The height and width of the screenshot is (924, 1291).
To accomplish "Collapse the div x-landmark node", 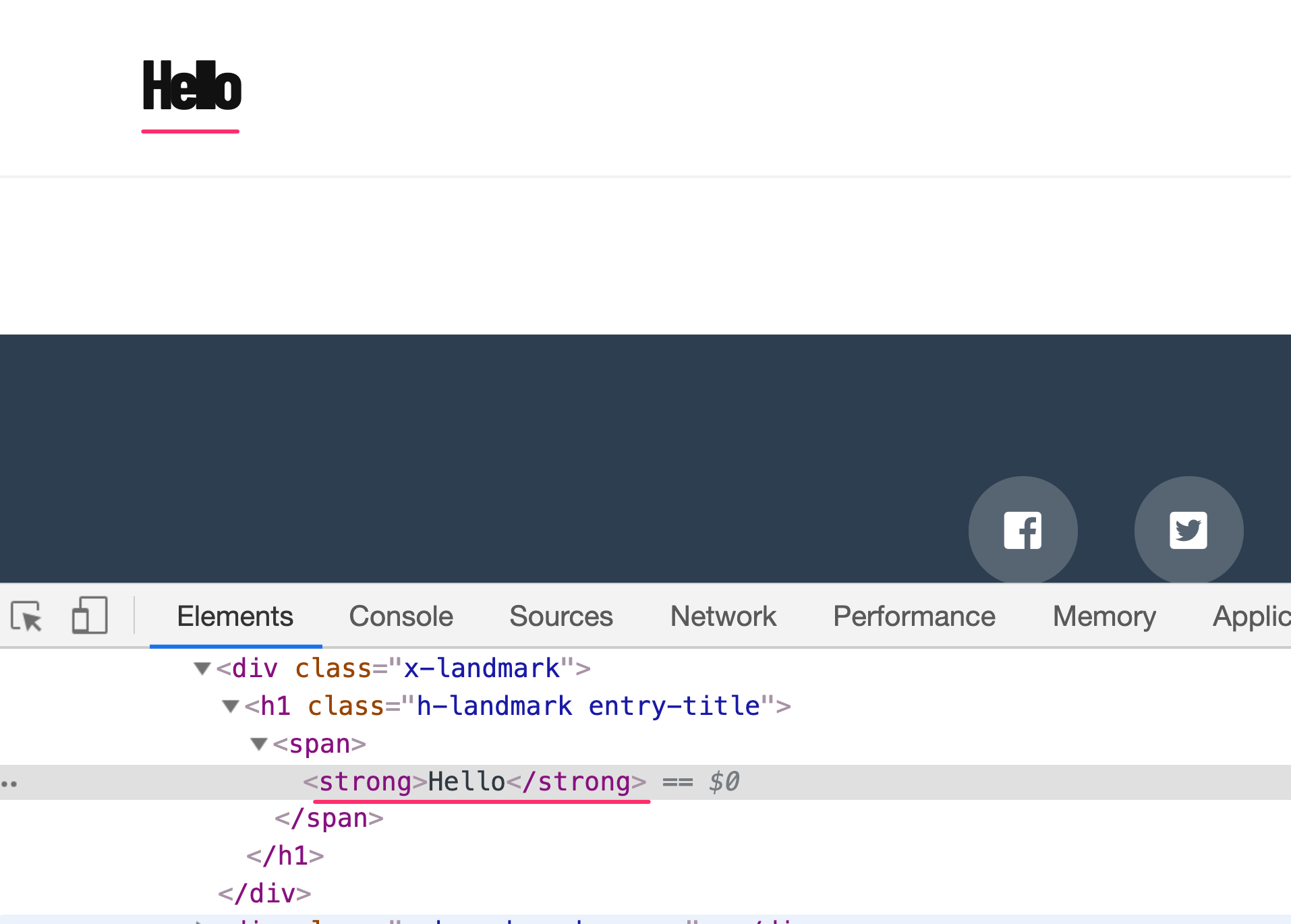I will click(x=202, y=668).
